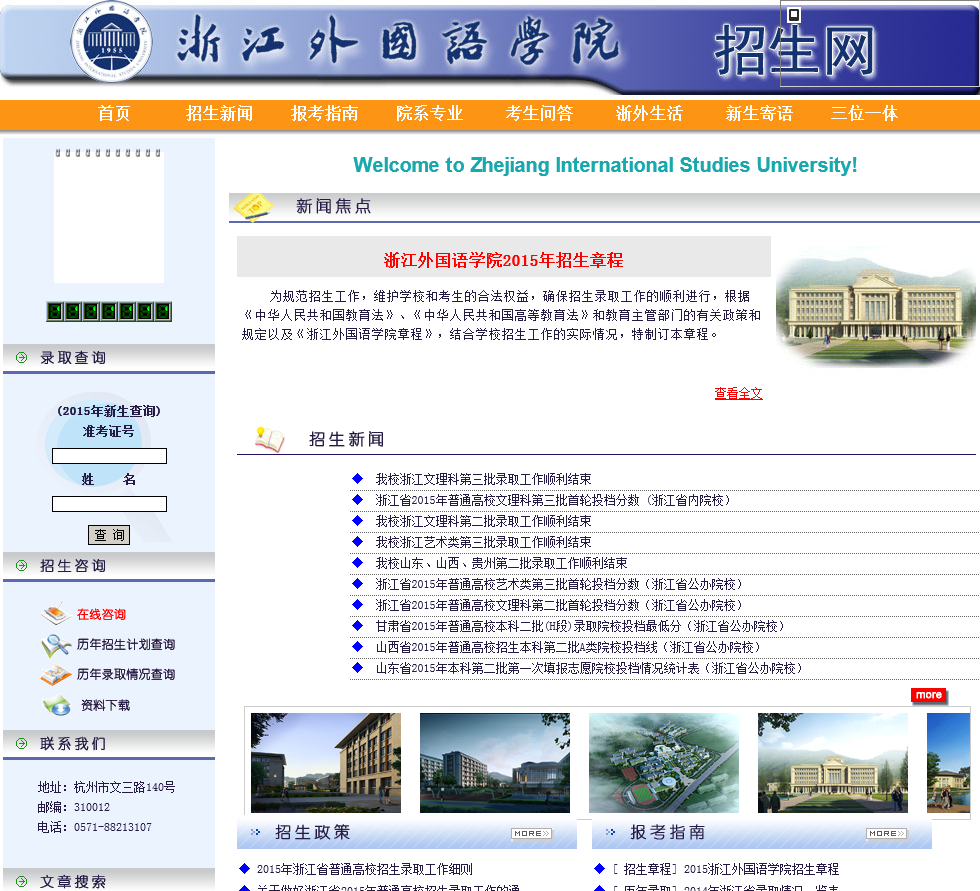The height and width of the screenshot is (891, 980).
Task: Open news 我校浙江文理科第三批录取工作顺利结束
Action: (483, 479)
